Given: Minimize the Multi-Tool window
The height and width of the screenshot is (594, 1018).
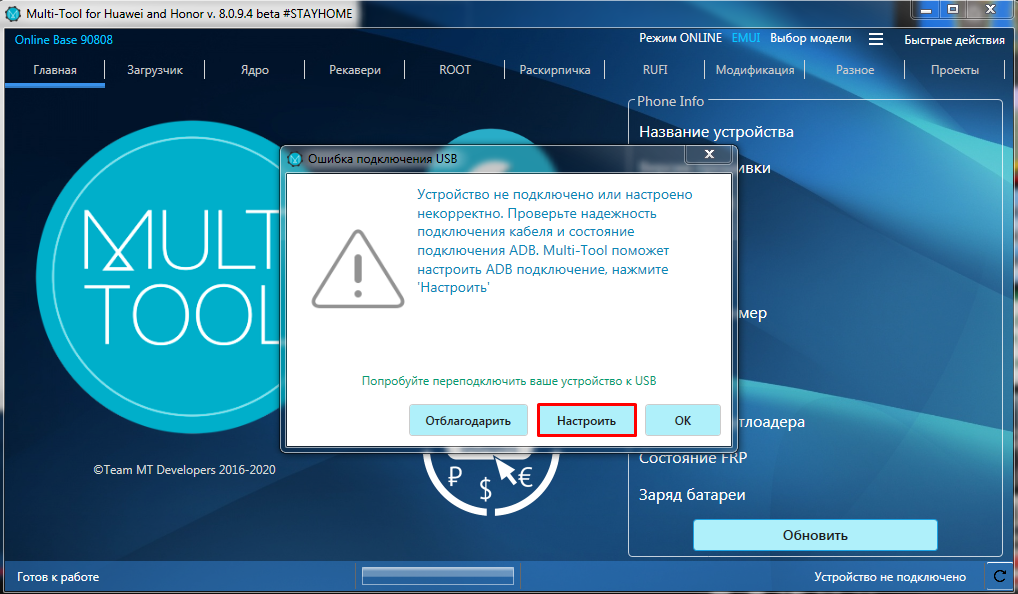Looking at the screenshot, I should pyautogui.click(x=926, y=10).
